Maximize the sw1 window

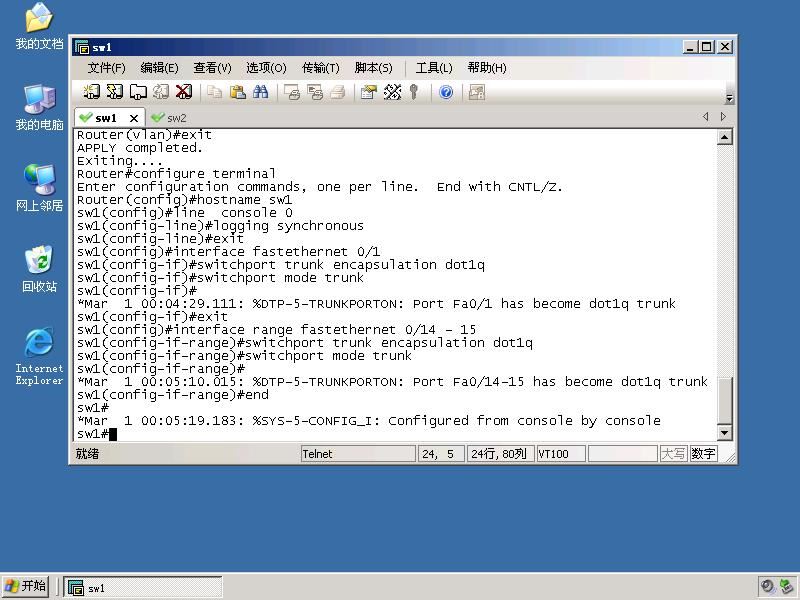707,47
